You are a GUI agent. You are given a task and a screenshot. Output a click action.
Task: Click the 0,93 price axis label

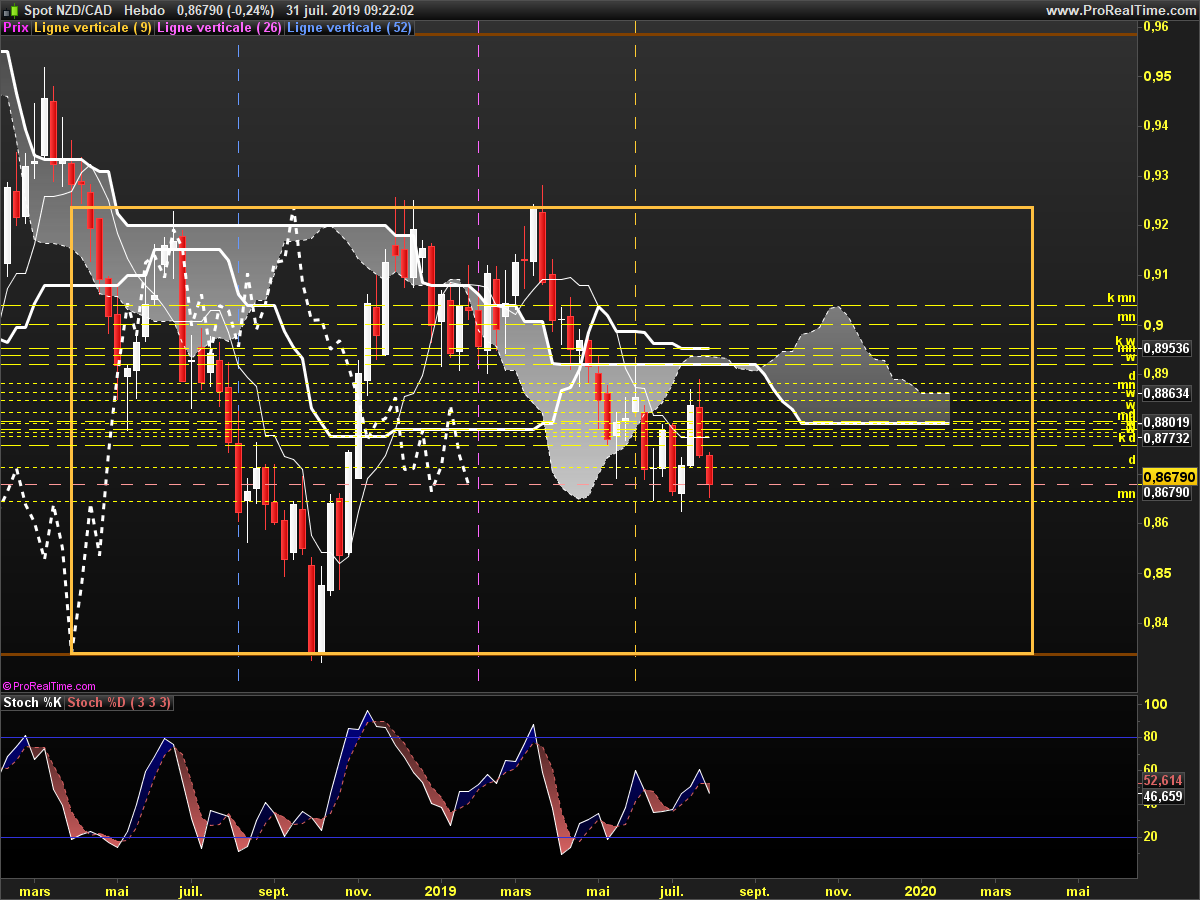click(1155, 175)
